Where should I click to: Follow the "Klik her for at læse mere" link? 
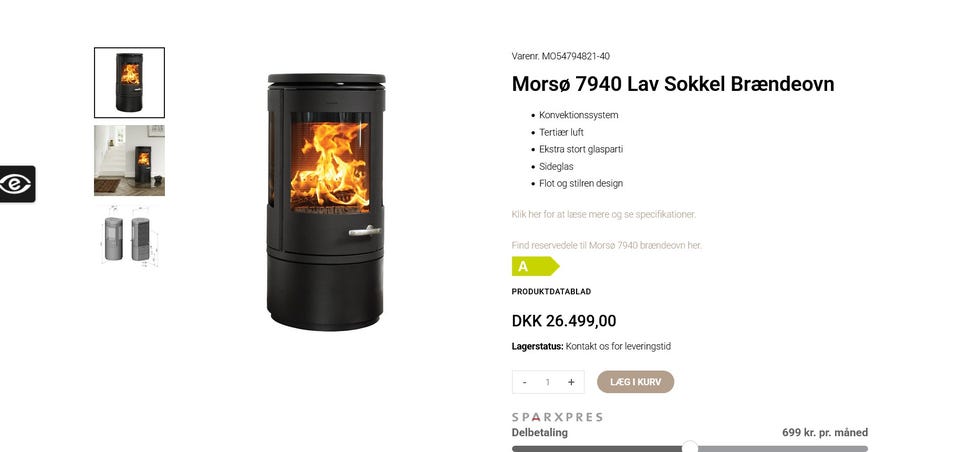point(604,214)
